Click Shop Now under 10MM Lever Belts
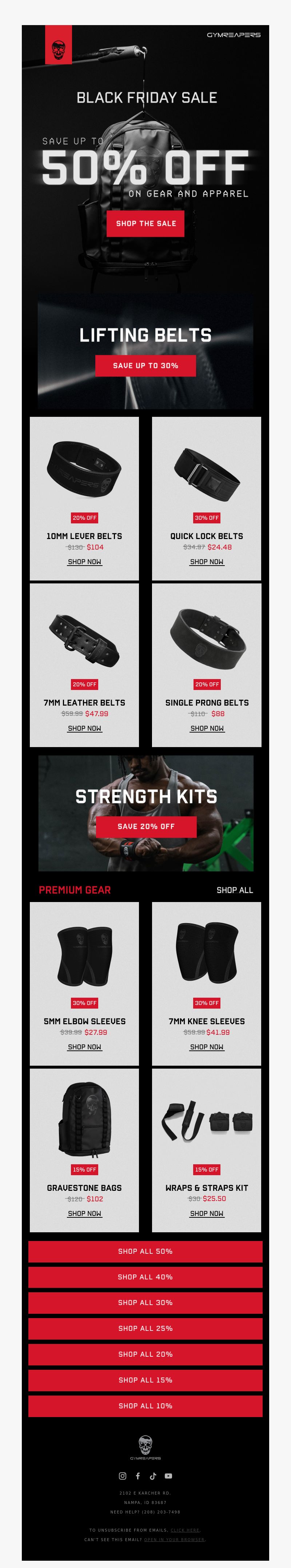This screenshot has width=291, height=1568. 85,562
